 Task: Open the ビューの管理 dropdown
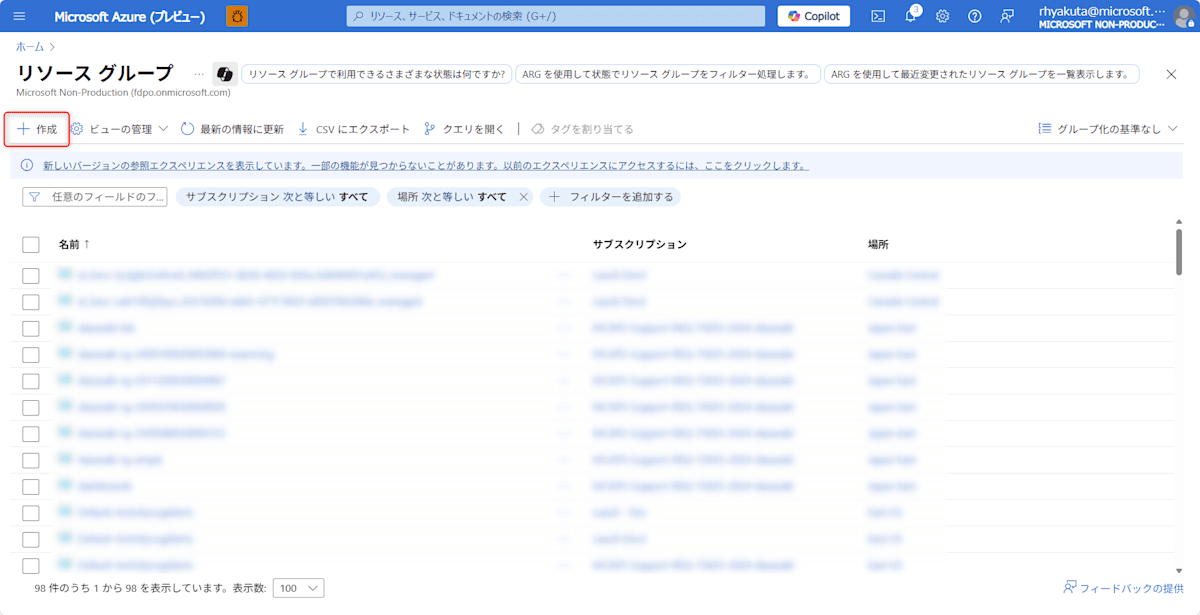click(119, 129)
